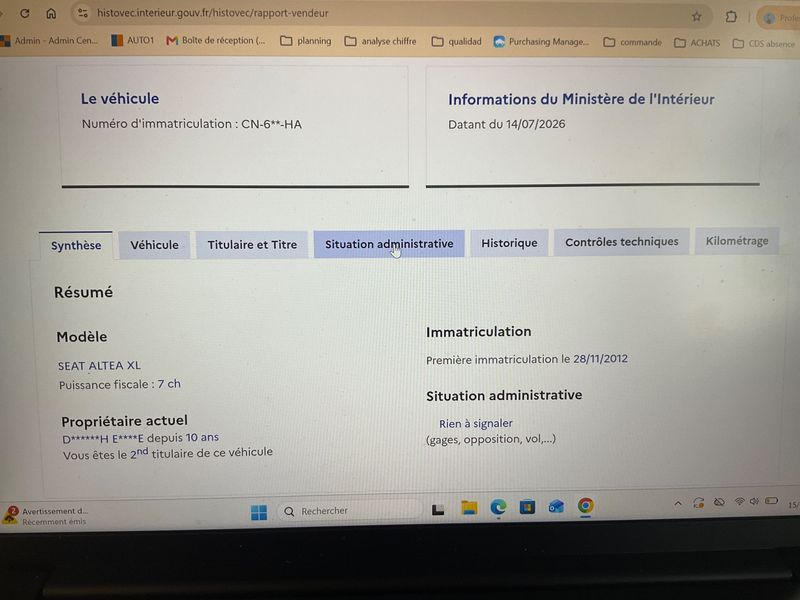This screenshot has width=800, height=600.
Task: Reload the page with the refresh icon
Action: coord(24,14)
